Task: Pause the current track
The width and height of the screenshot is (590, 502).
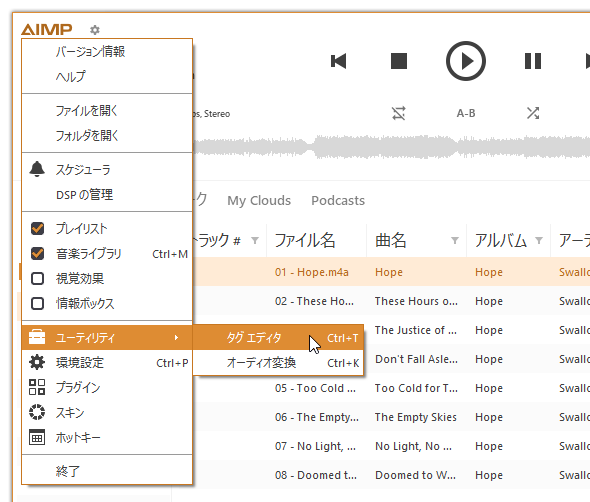Action: pos(533,61)
